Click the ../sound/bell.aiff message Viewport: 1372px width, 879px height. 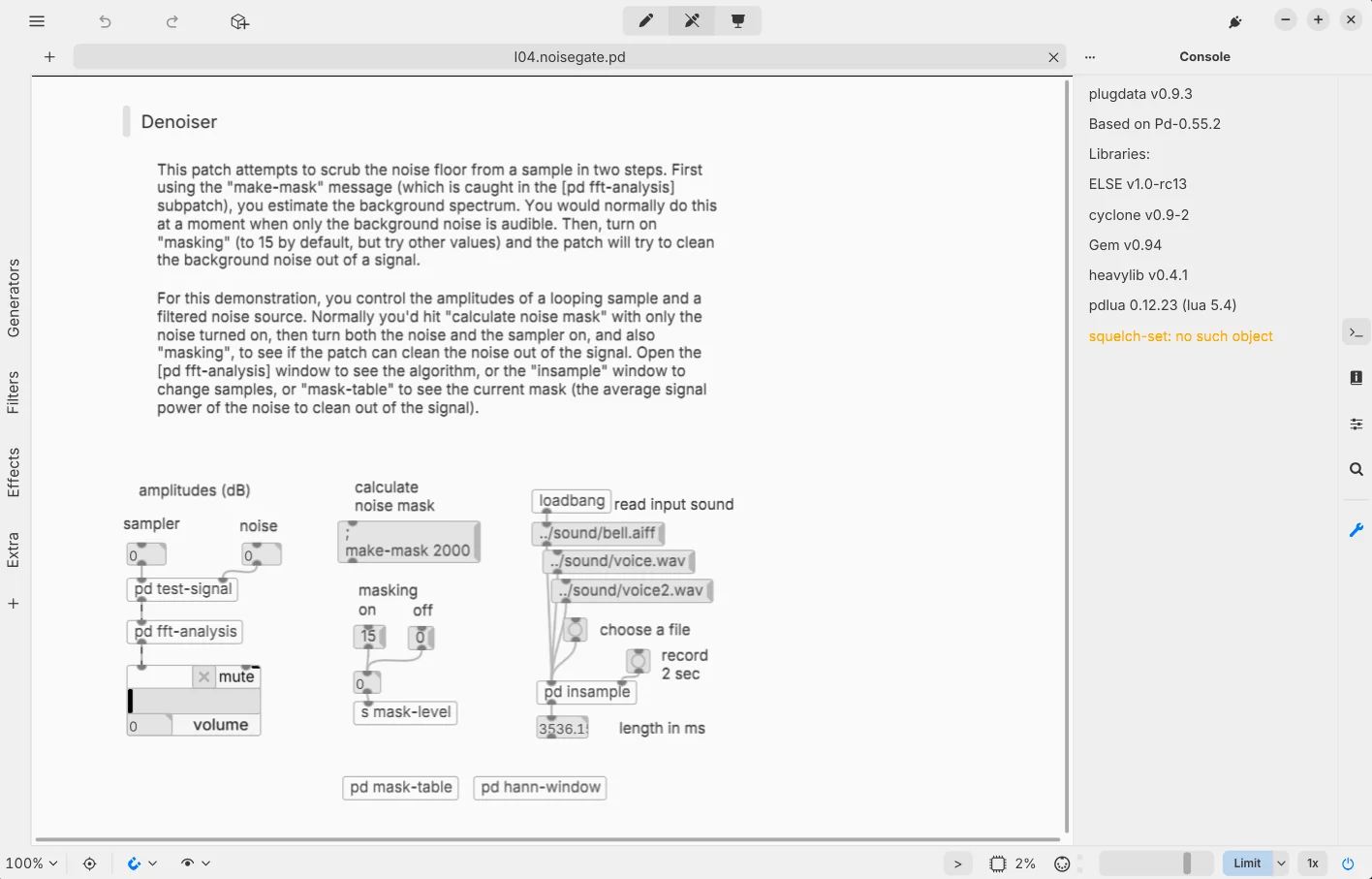click(598, 533)
